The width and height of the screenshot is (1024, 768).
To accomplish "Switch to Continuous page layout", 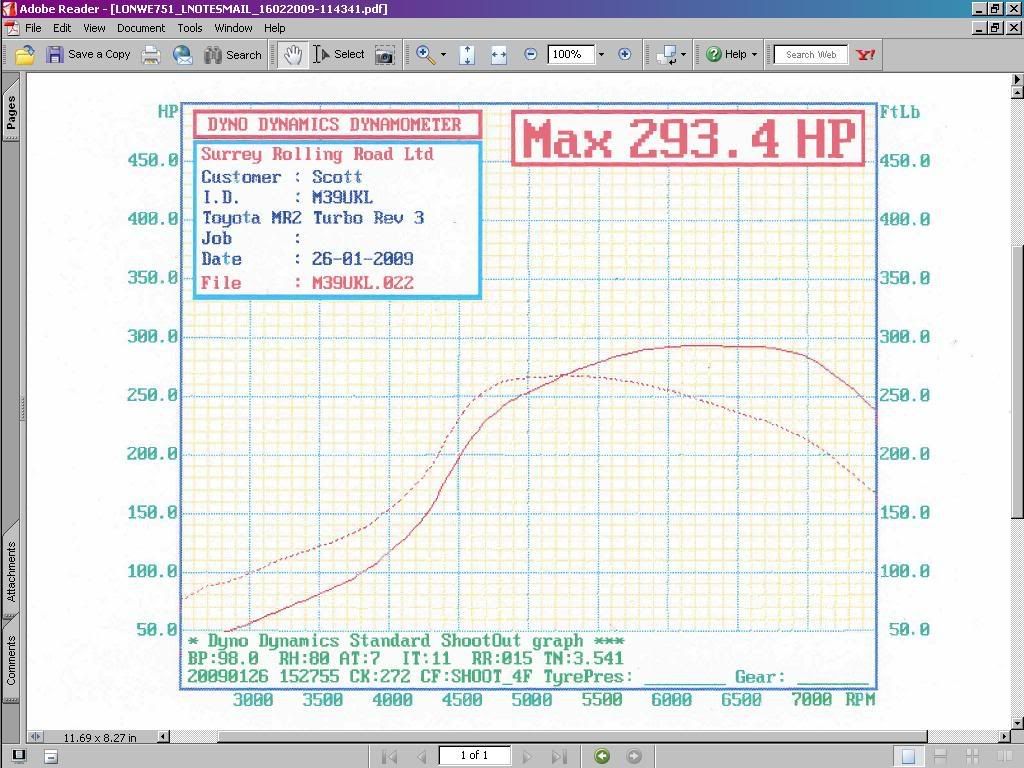I will 940,756.
